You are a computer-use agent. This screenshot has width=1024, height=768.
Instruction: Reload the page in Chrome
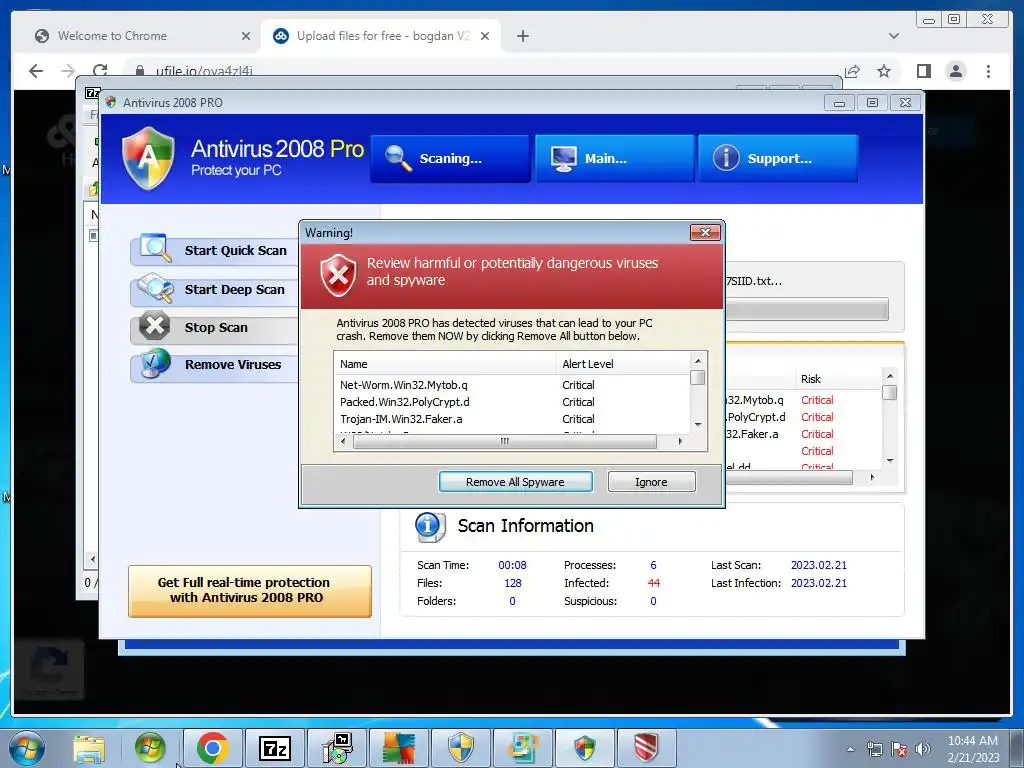(x=100, y=71)
